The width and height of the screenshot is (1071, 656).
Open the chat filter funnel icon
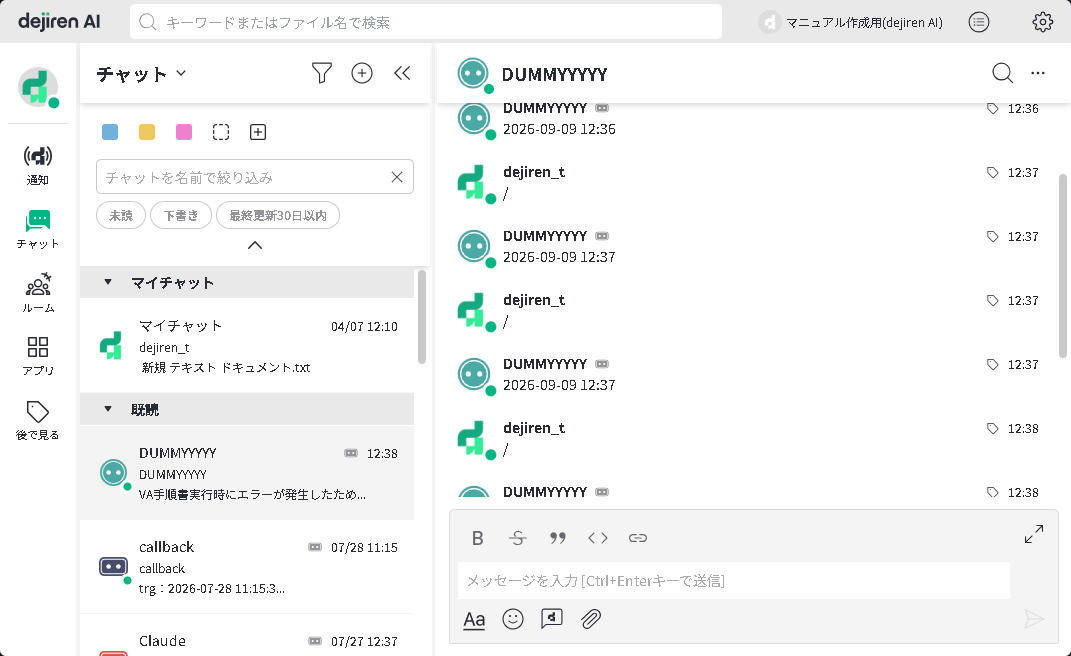click(x=322, y=73)
